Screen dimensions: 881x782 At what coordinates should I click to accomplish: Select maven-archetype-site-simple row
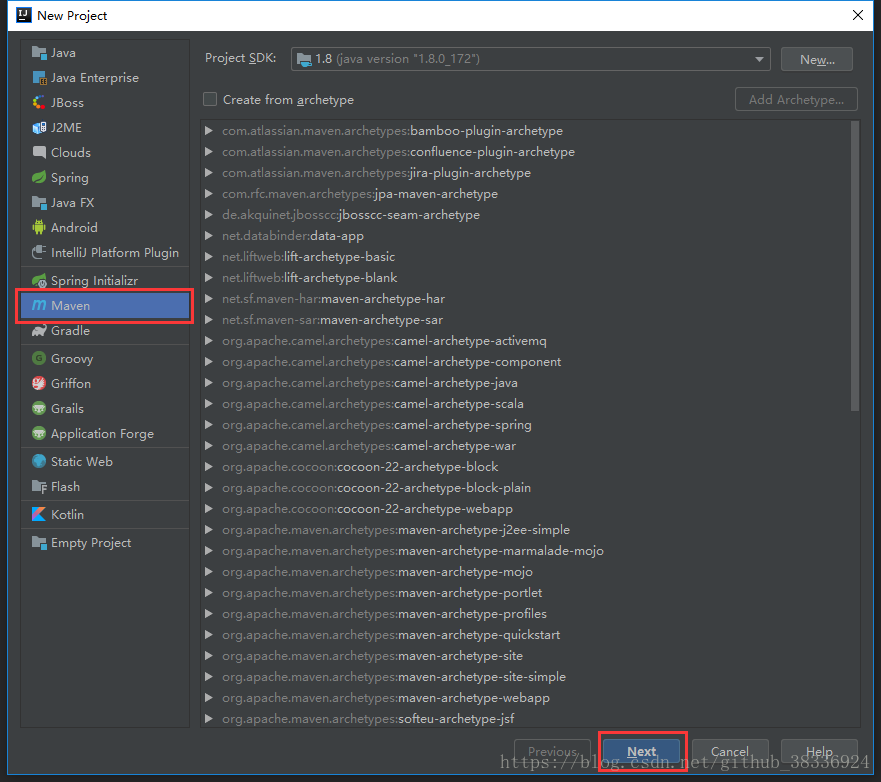point(530,676)
